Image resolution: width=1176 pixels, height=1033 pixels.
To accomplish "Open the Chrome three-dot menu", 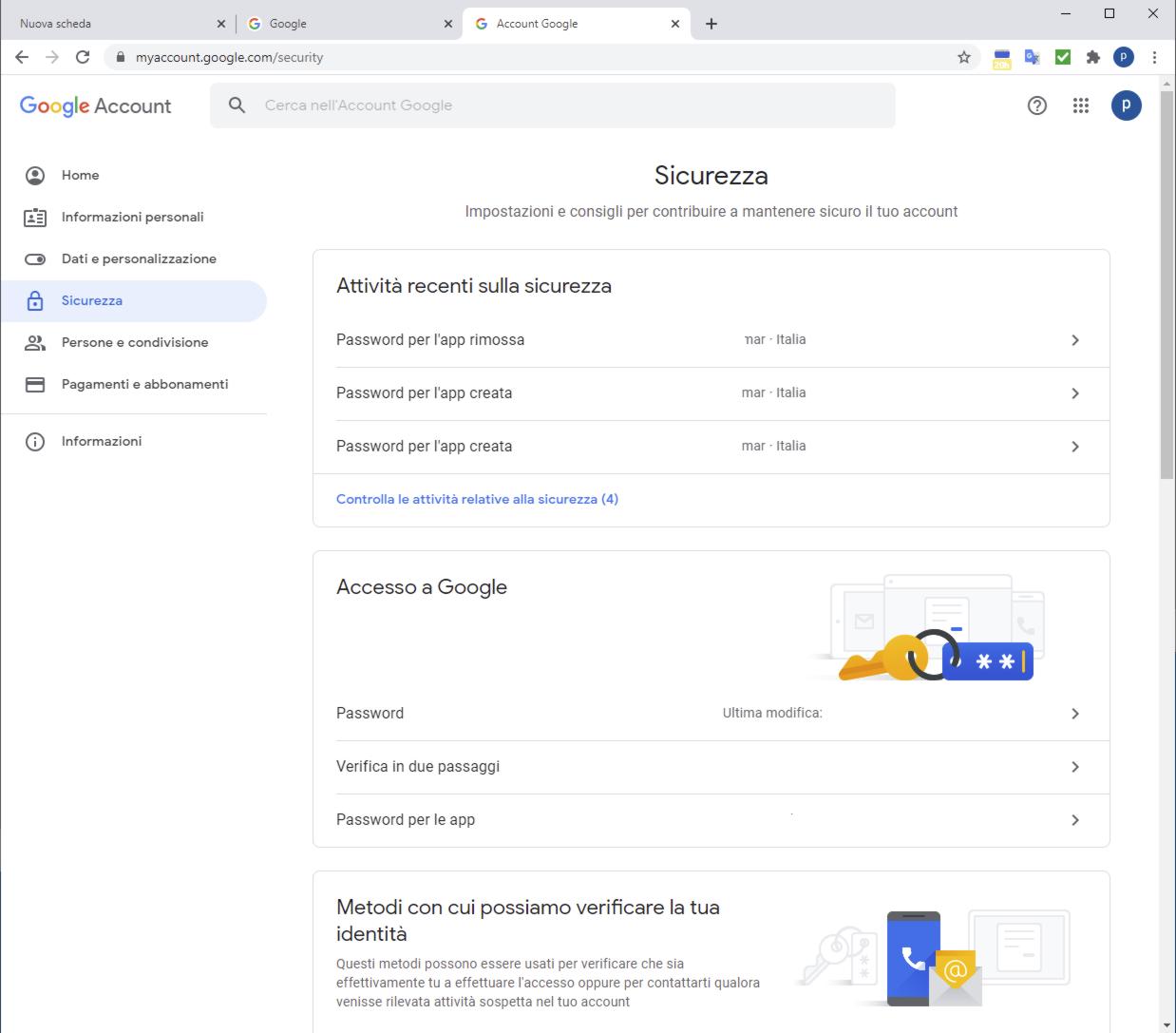I will click(x=1154, y=57).
